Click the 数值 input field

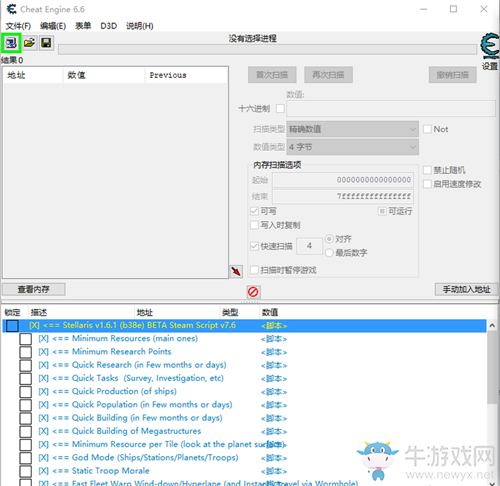point(391,109)
